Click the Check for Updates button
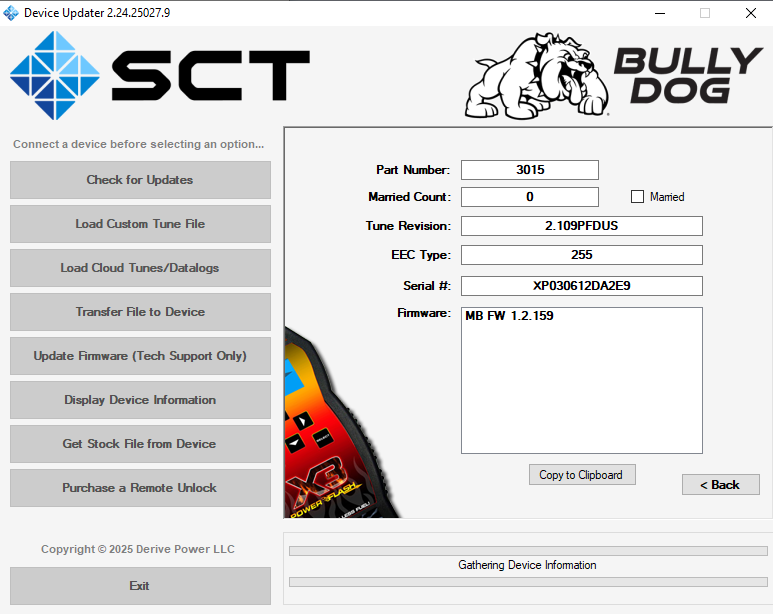The width and height of the screenshot is (773, 614). pyautogui.click(x=140, y=180)
